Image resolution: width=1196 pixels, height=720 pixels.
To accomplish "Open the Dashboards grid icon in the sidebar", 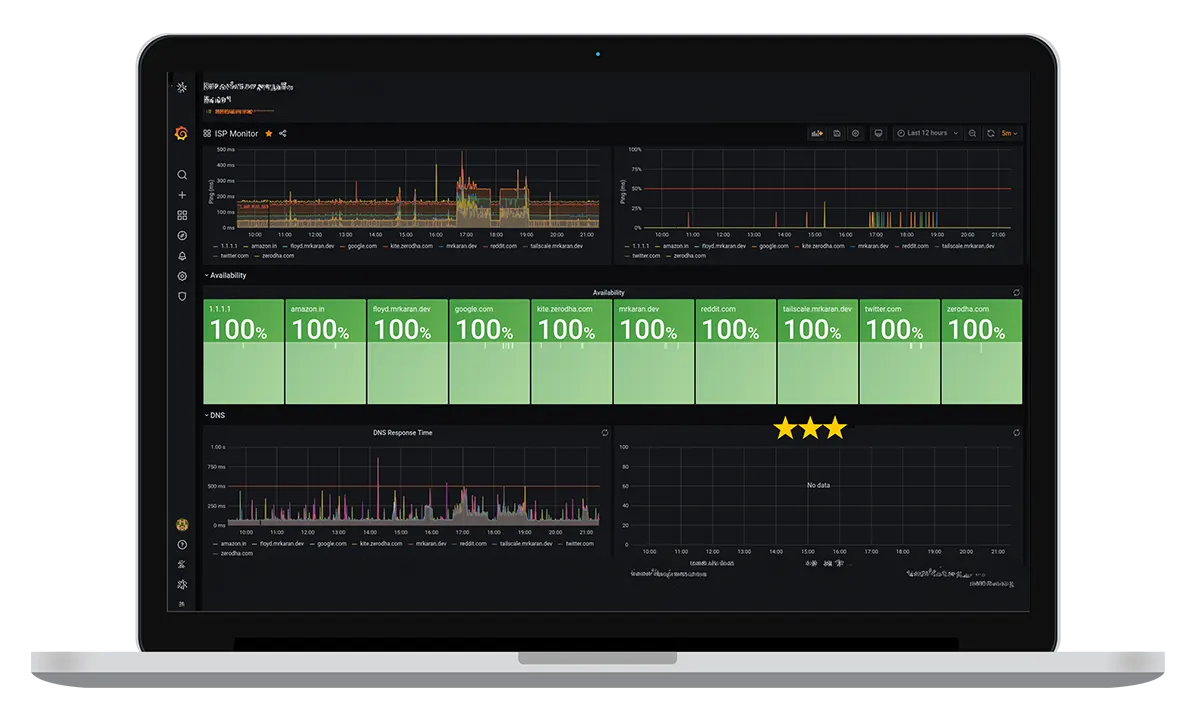I will point(182,216).
